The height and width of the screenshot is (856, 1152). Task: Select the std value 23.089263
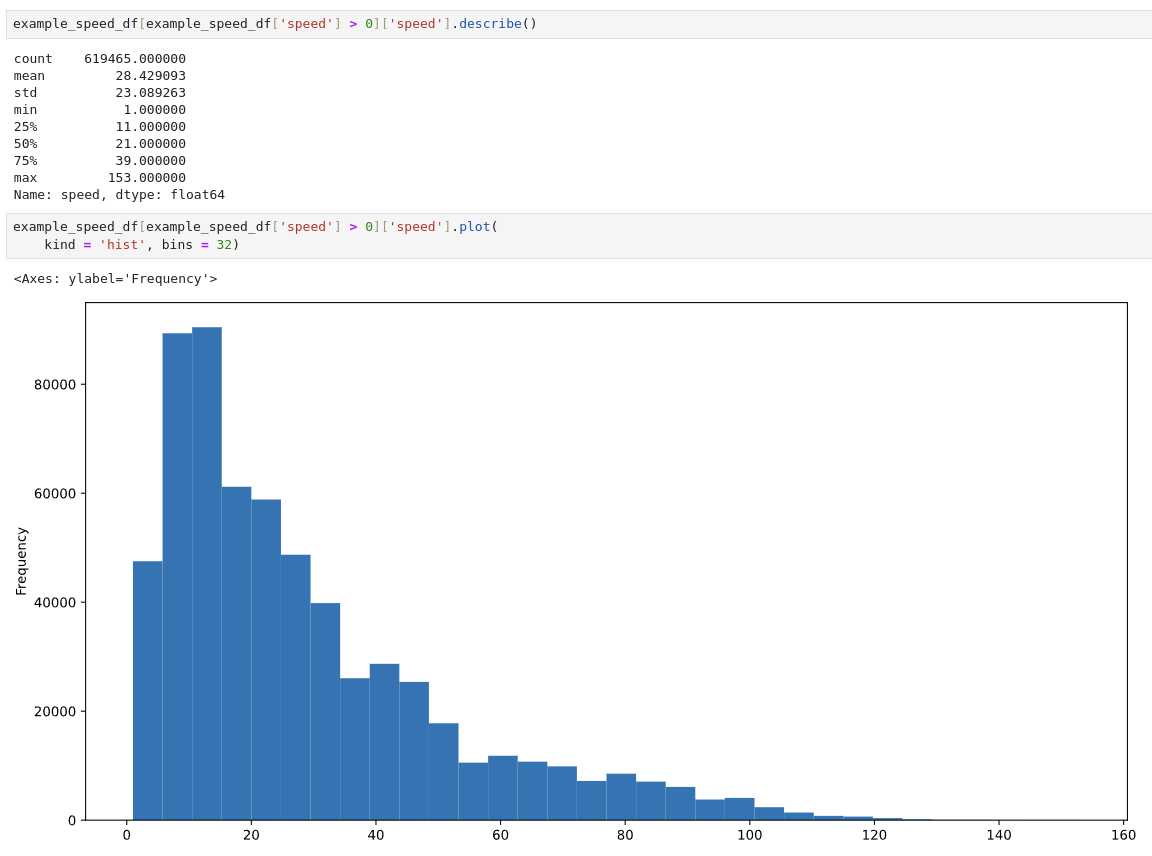coord(151,93)
